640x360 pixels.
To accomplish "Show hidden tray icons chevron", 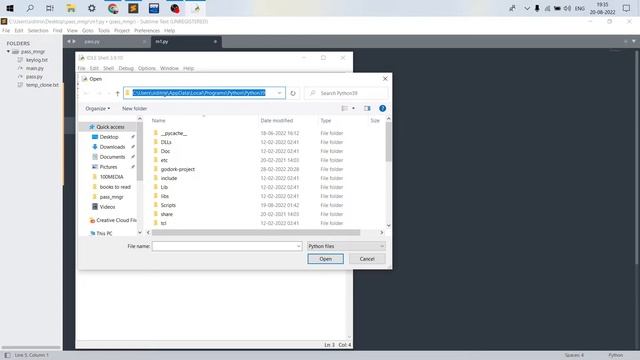I will (527, 8).
